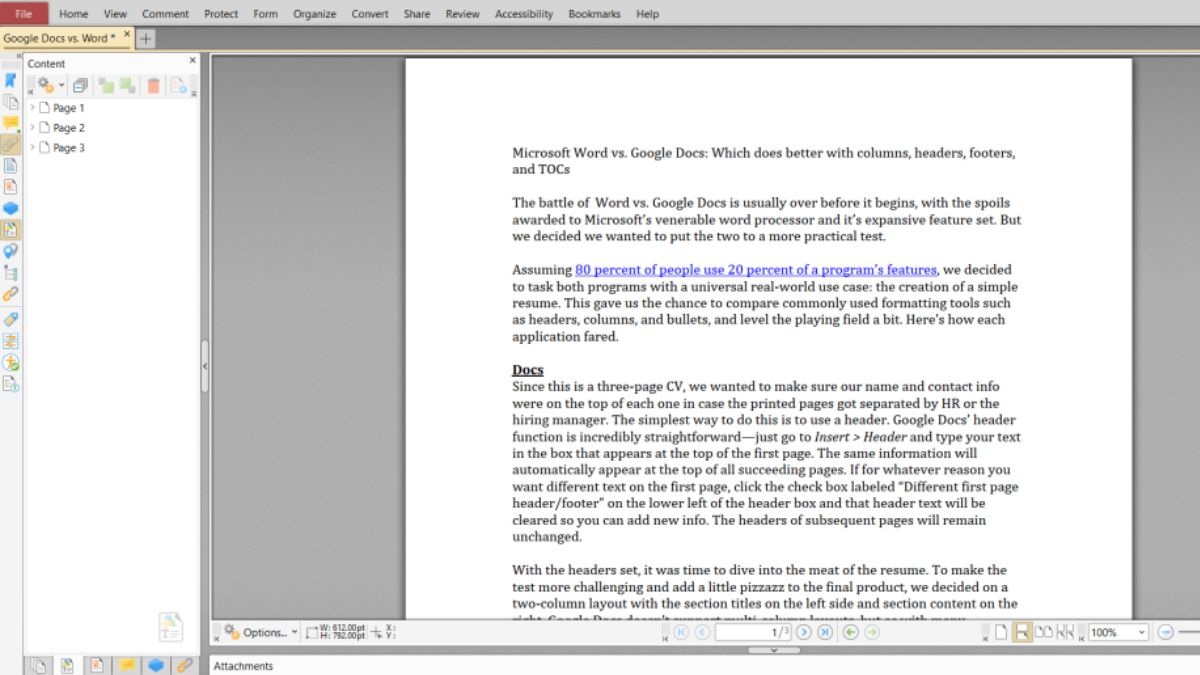Select the Google Docs vs. Word document tab
1200x675 pixels.
(x=59, y=38)
